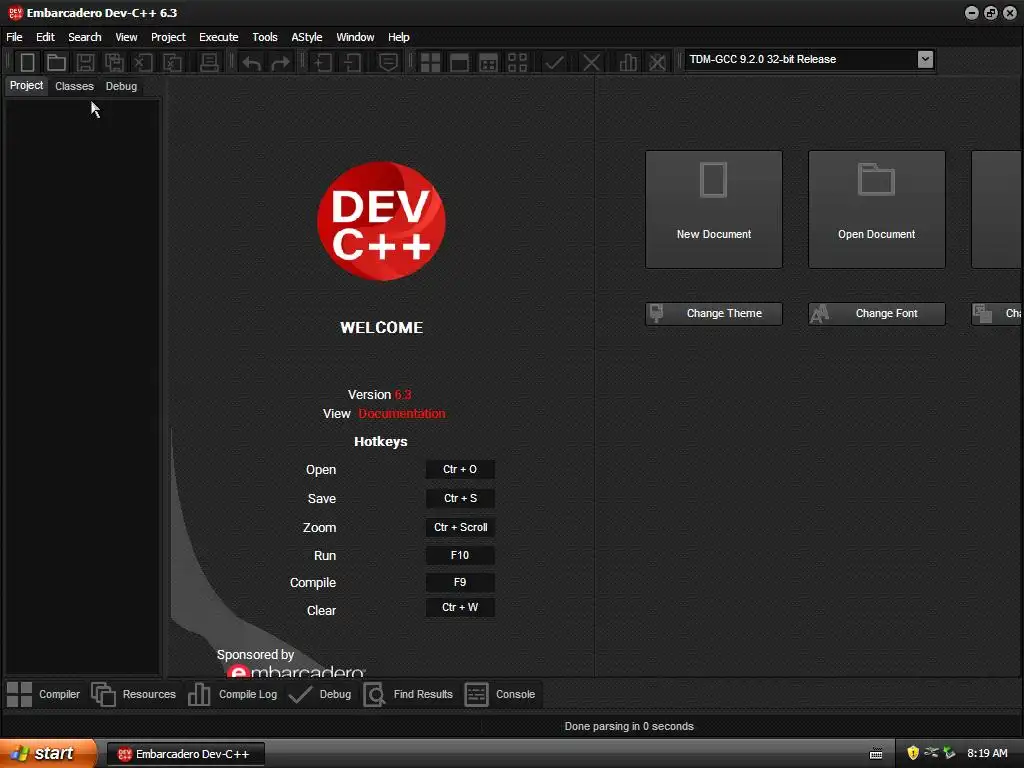Open the Search menu
Viewport: 1024px width, 768px height.
tap(85, 37)
